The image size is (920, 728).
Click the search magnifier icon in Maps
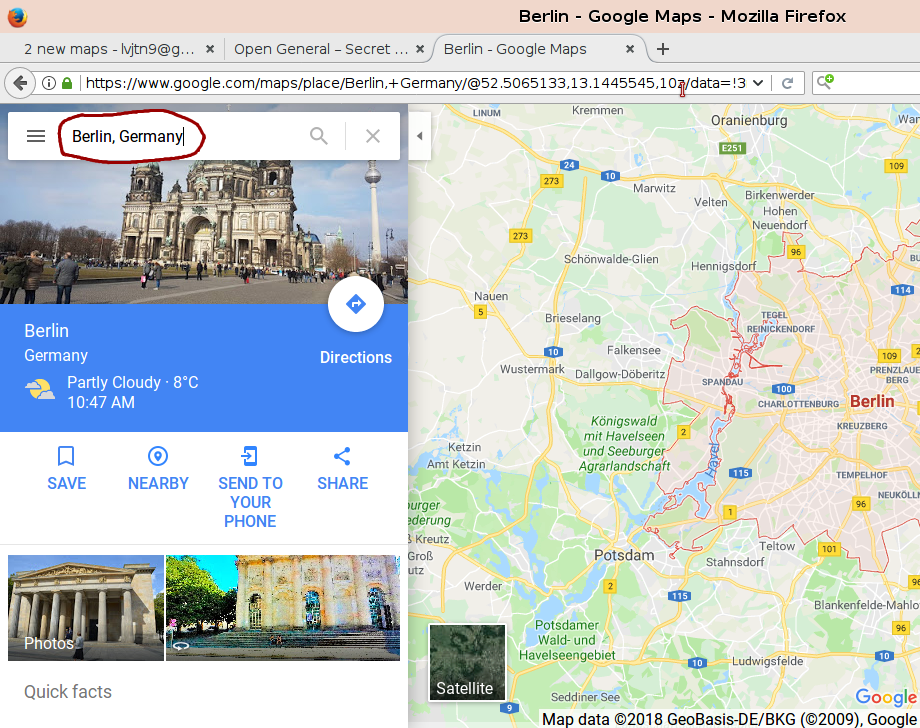pyautogui.click(x=319, y=136)
